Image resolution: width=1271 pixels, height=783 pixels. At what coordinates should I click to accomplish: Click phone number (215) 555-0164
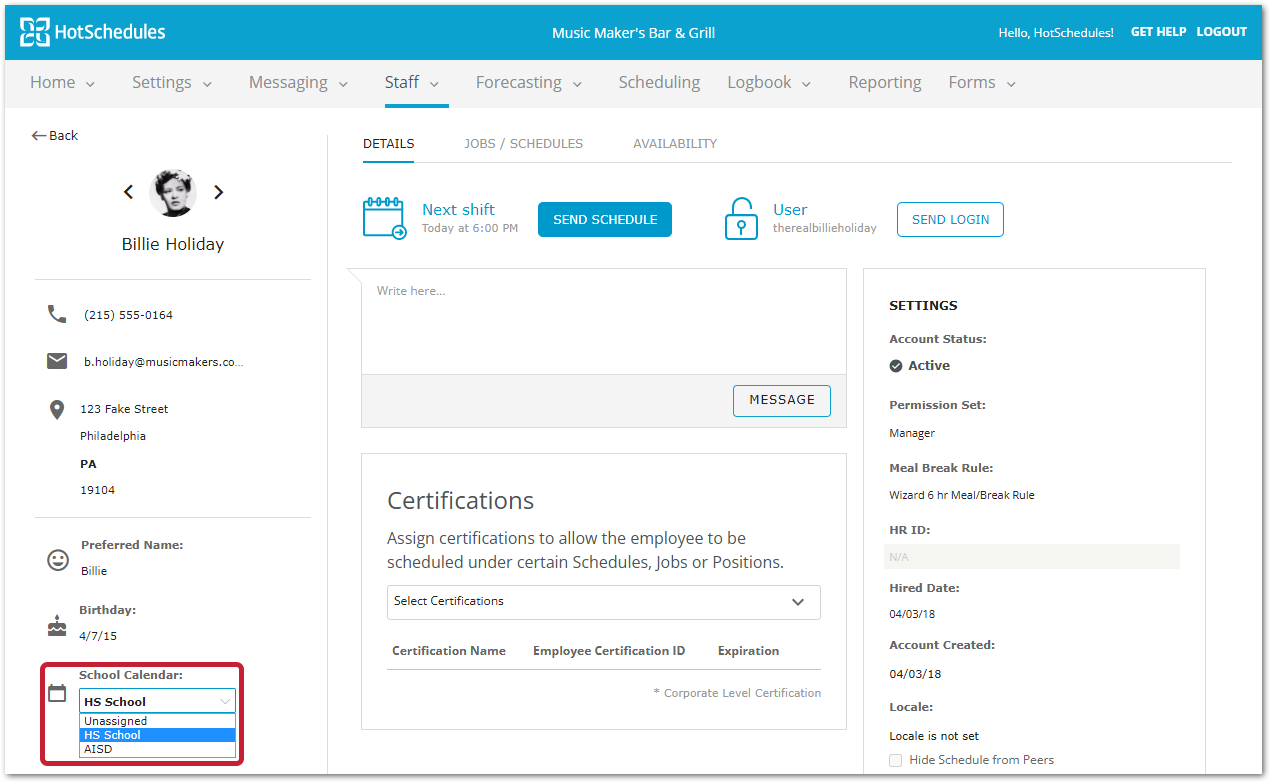click(128, 315)
